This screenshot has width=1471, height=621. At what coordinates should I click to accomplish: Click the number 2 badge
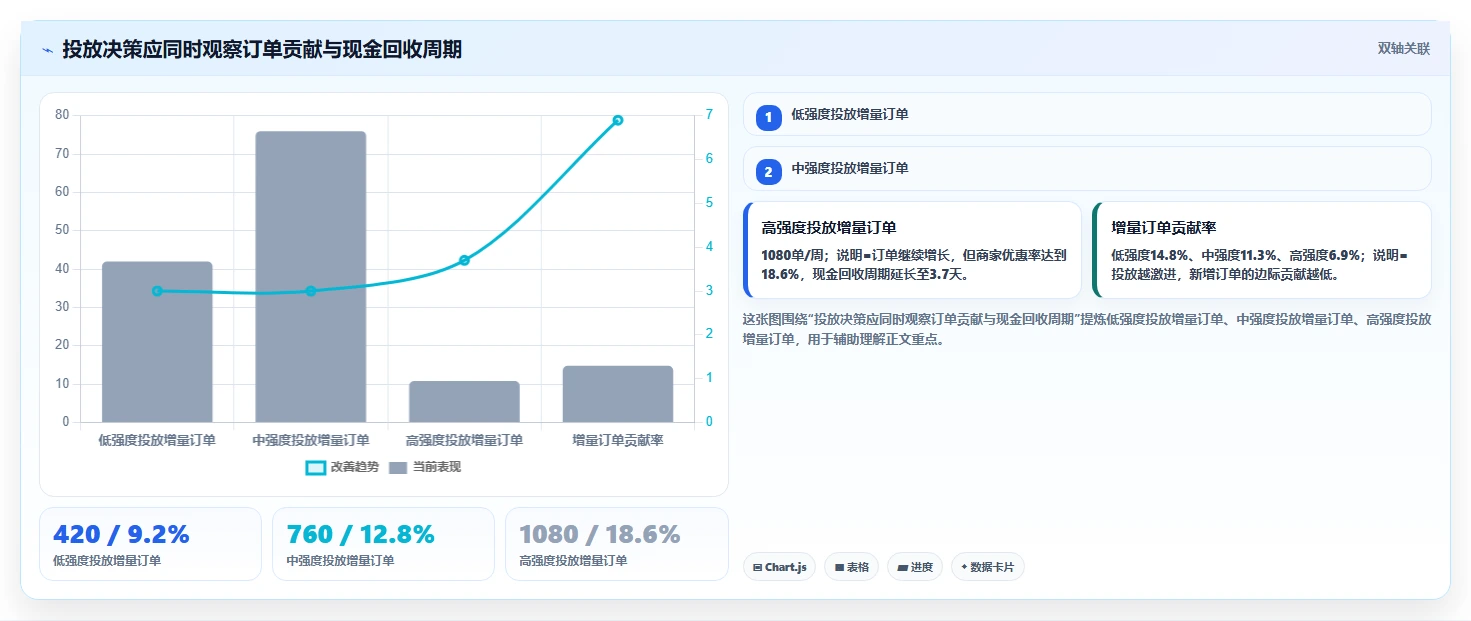pos(768,172)
